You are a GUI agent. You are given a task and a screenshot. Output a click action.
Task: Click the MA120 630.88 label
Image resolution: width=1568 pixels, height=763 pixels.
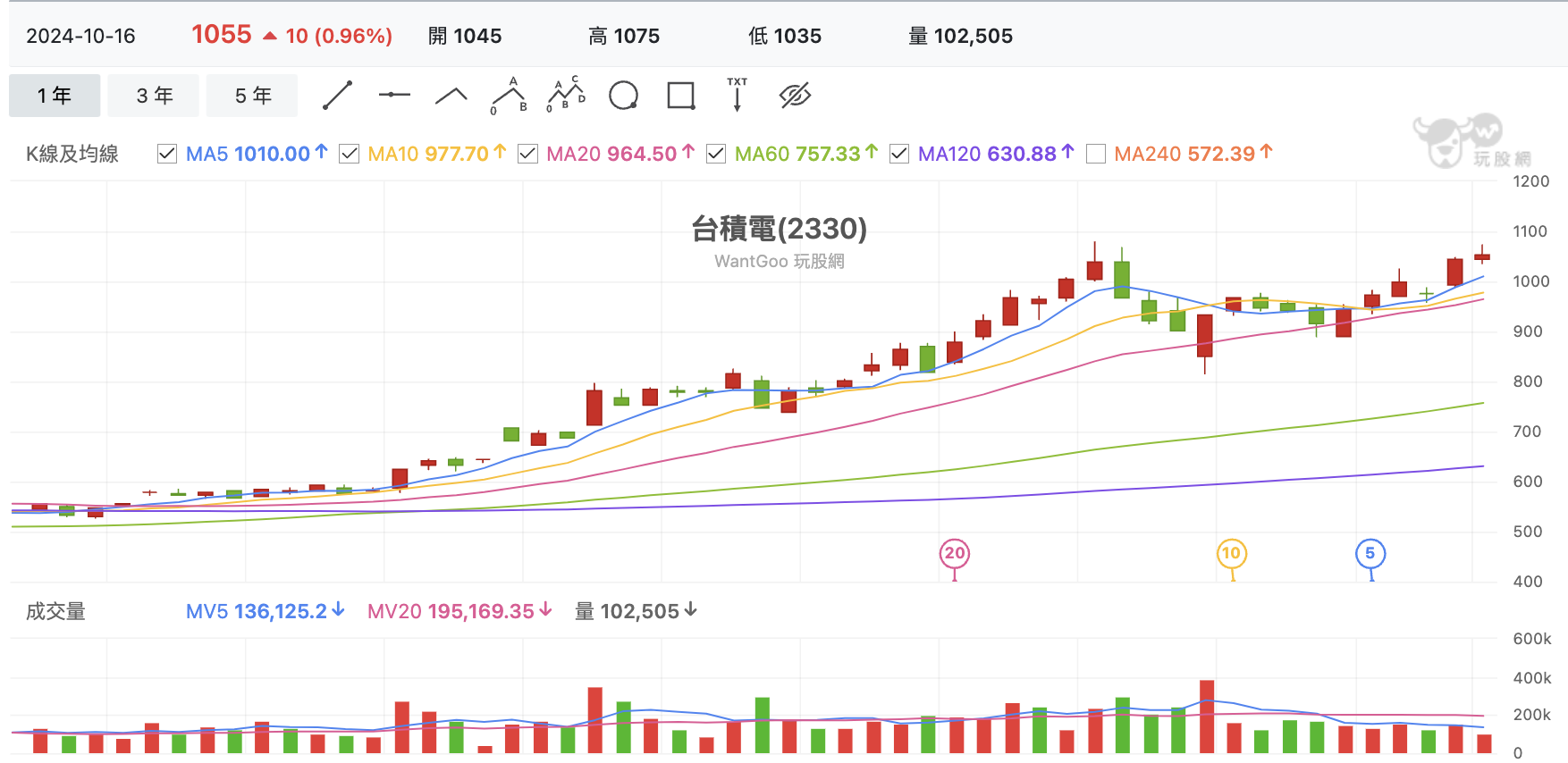[996, 154]
